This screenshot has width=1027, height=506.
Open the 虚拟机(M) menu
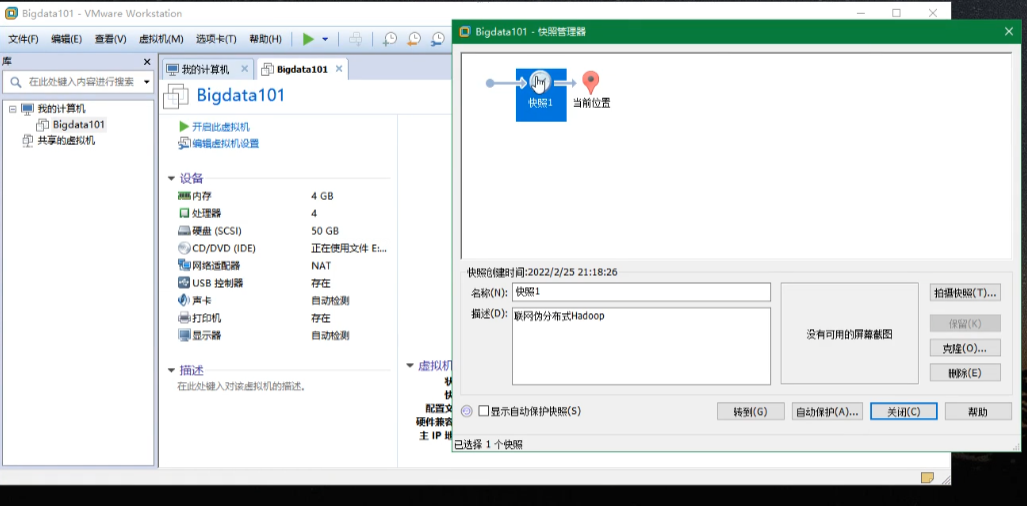click(161, 39)
